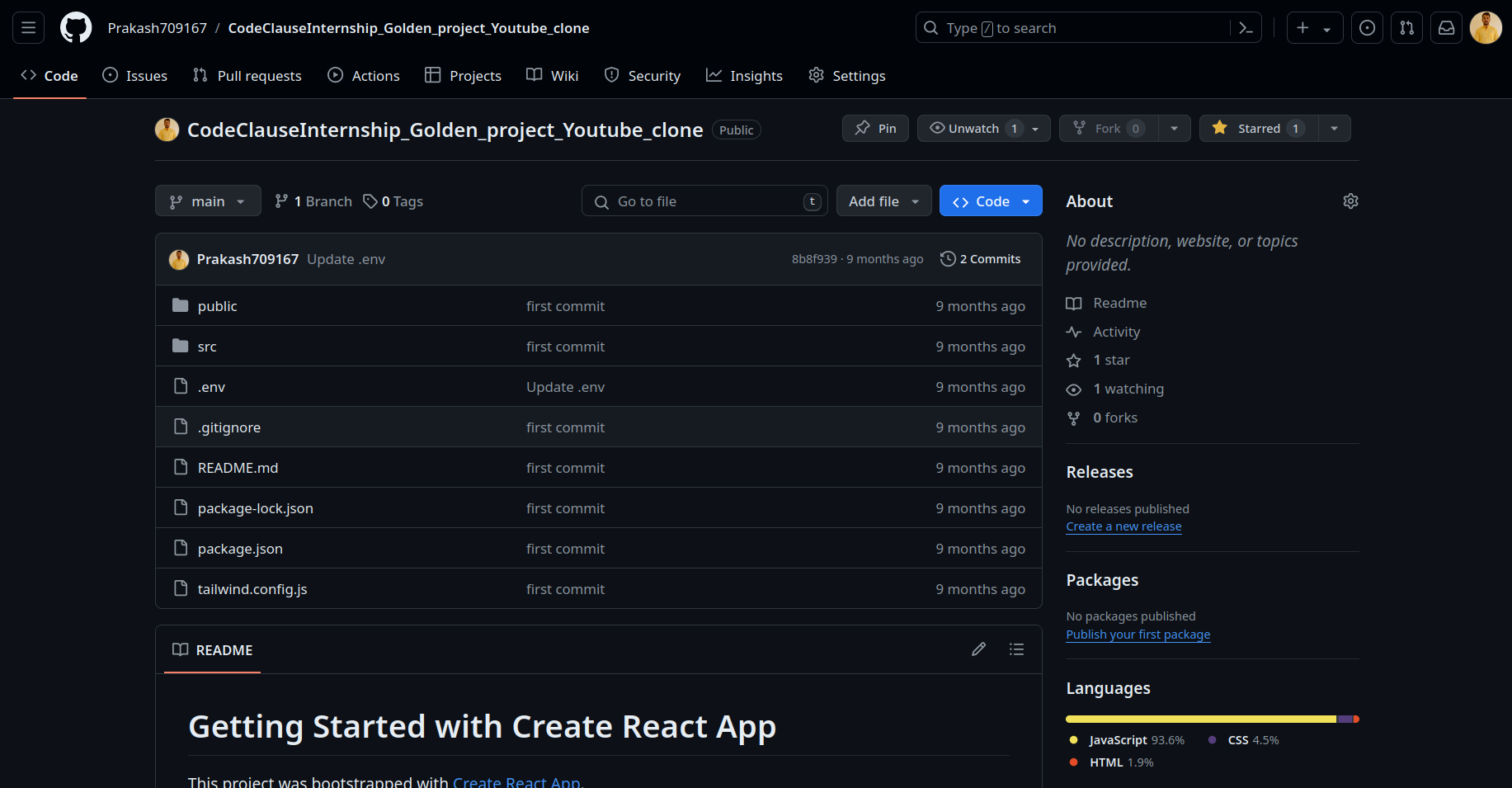Toggle Unwatch for this repository
The height and width of the screenshot is (788, 1512).
click(x=973, y=129)
